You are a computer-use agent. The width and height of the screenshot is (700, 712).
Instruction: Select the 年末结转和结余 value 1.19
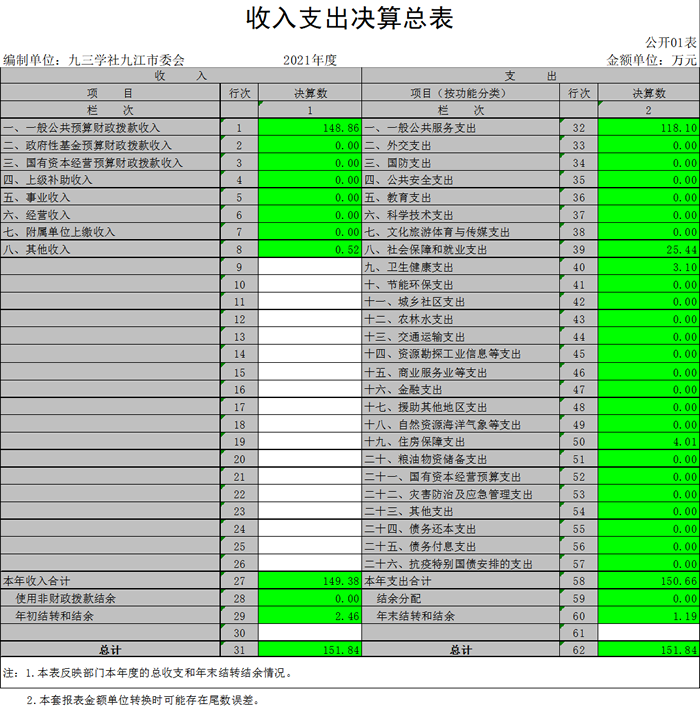point(648,616)
